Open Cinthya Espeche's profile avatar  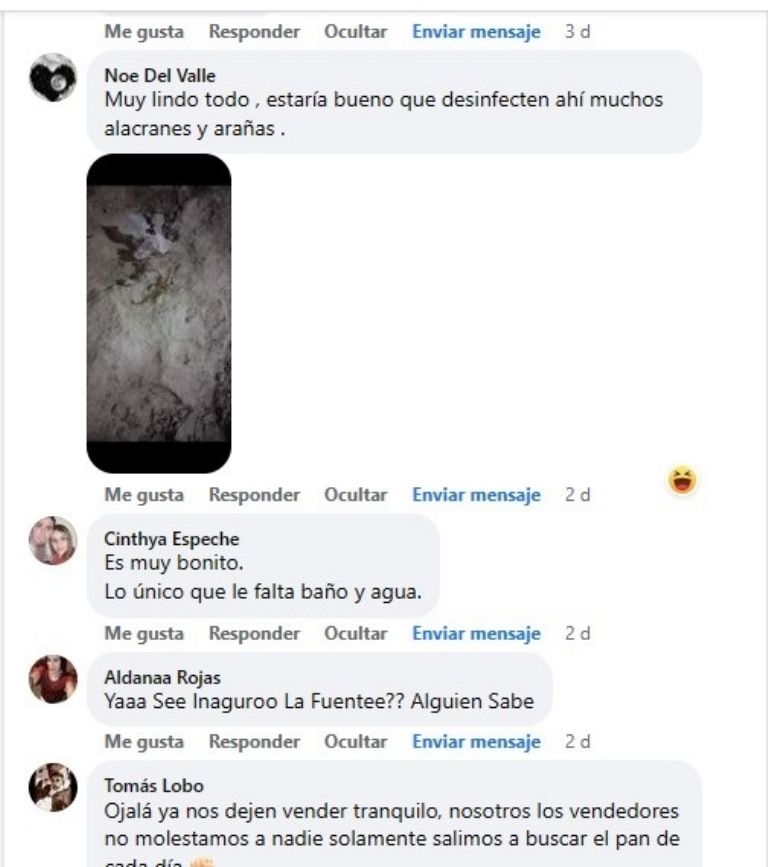[53, 540]
